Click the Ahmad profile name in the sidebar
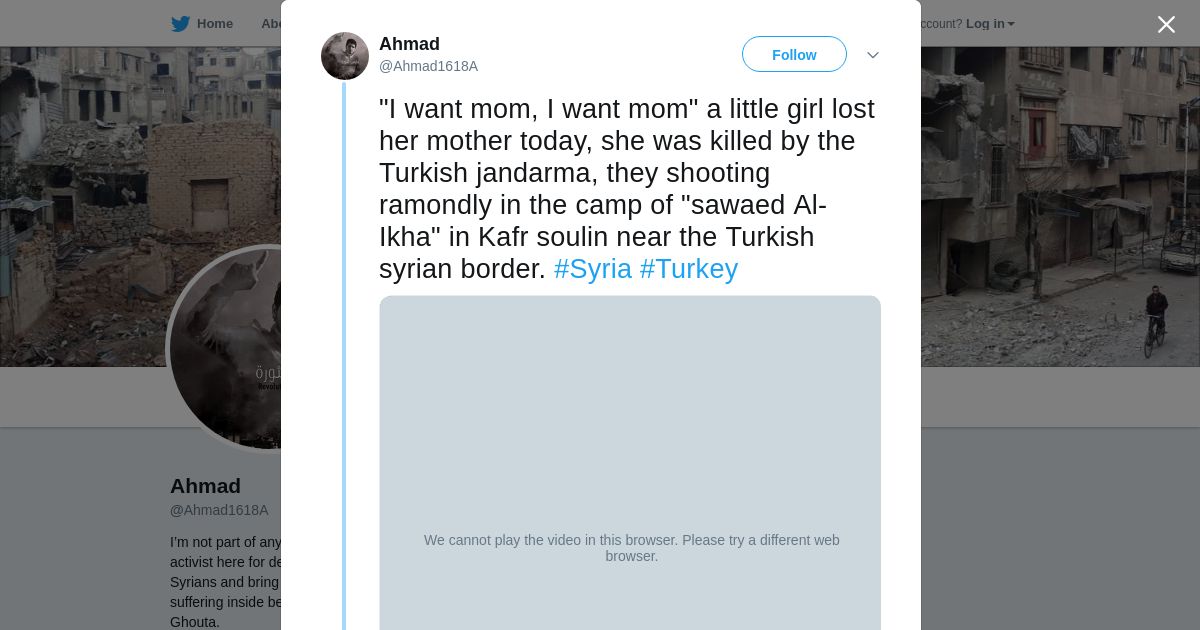1200x630 pixels. coord(205,486)
